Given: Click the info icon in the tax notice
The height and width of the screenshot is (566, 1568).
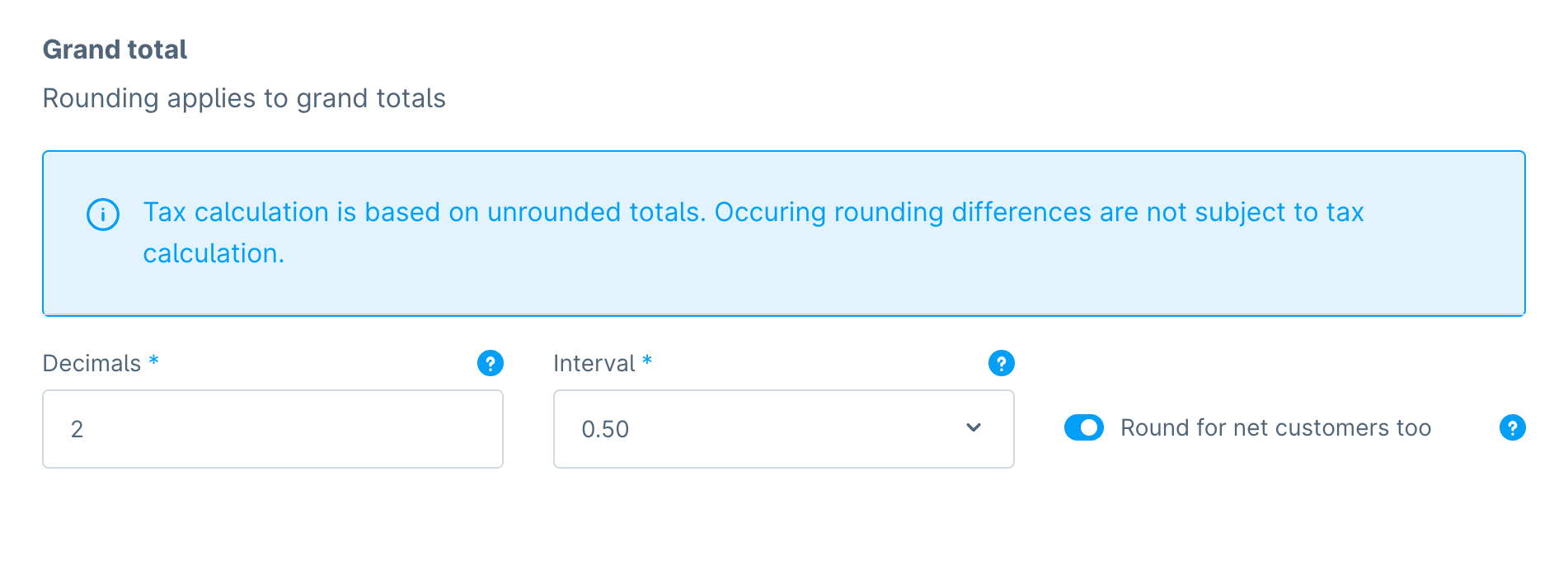Looking at the screenshot, I should 103,215.
